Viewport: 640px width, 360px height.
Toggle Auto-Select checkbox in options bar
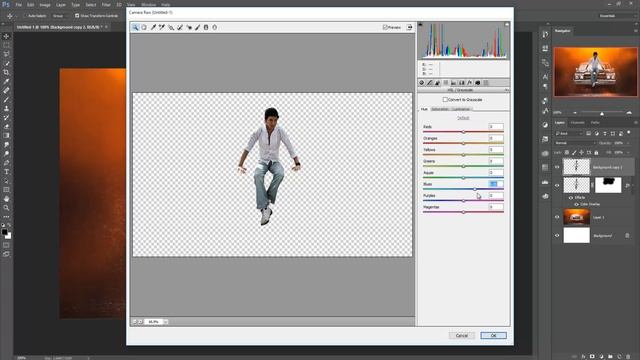point(24,16)
